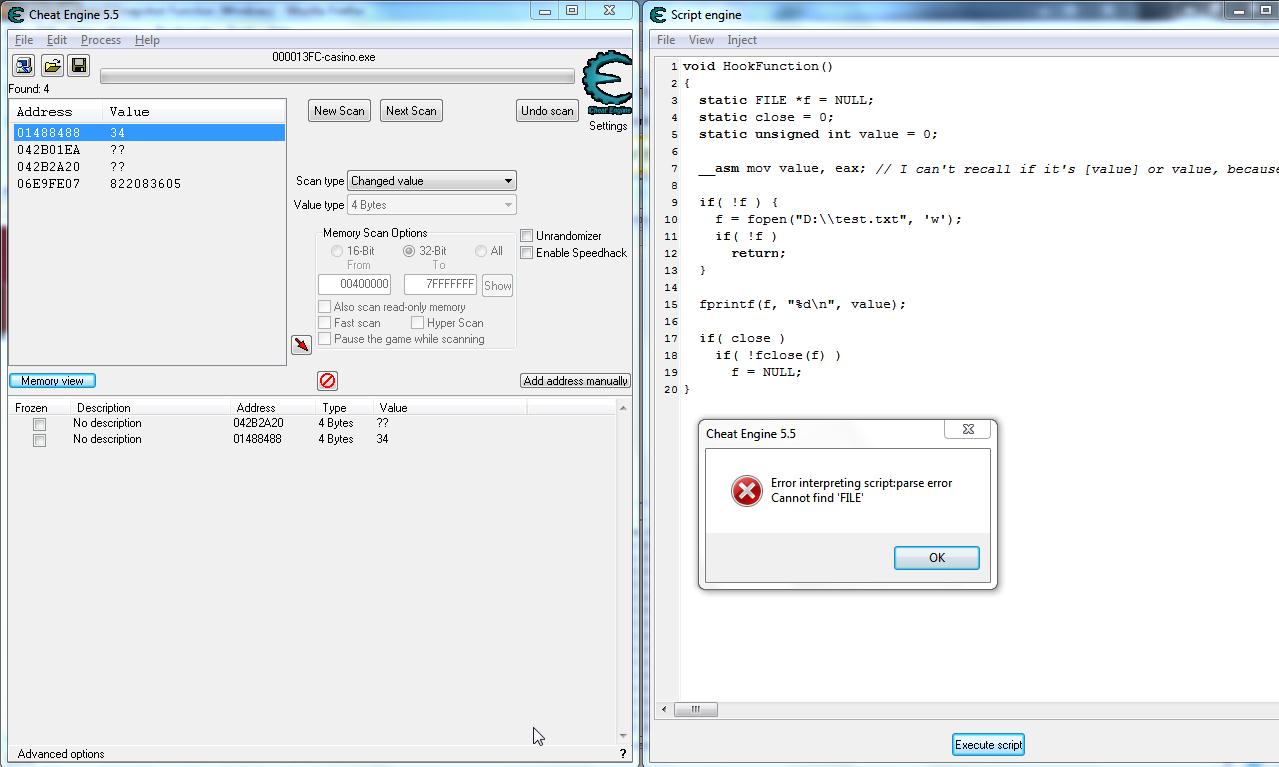The image size is (1279, 767).
Task: Click the process selection icon
Action: (x=22, y=65)
